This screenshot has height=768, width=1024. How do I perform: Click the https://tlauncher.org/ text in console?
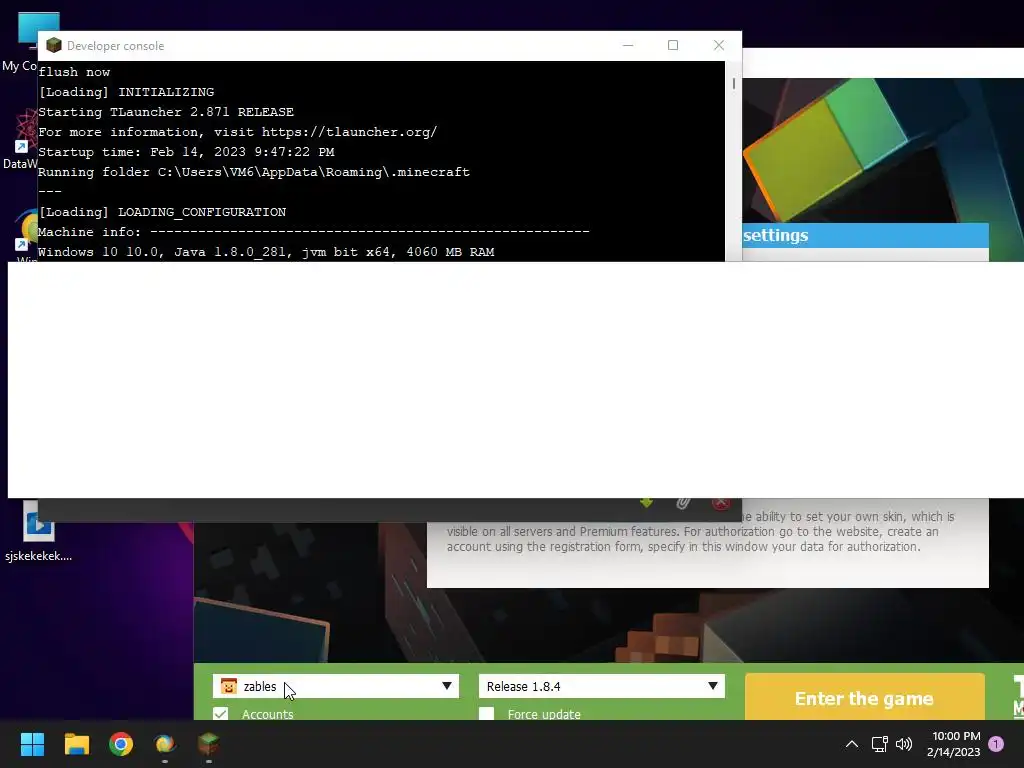tap(349, 132)
